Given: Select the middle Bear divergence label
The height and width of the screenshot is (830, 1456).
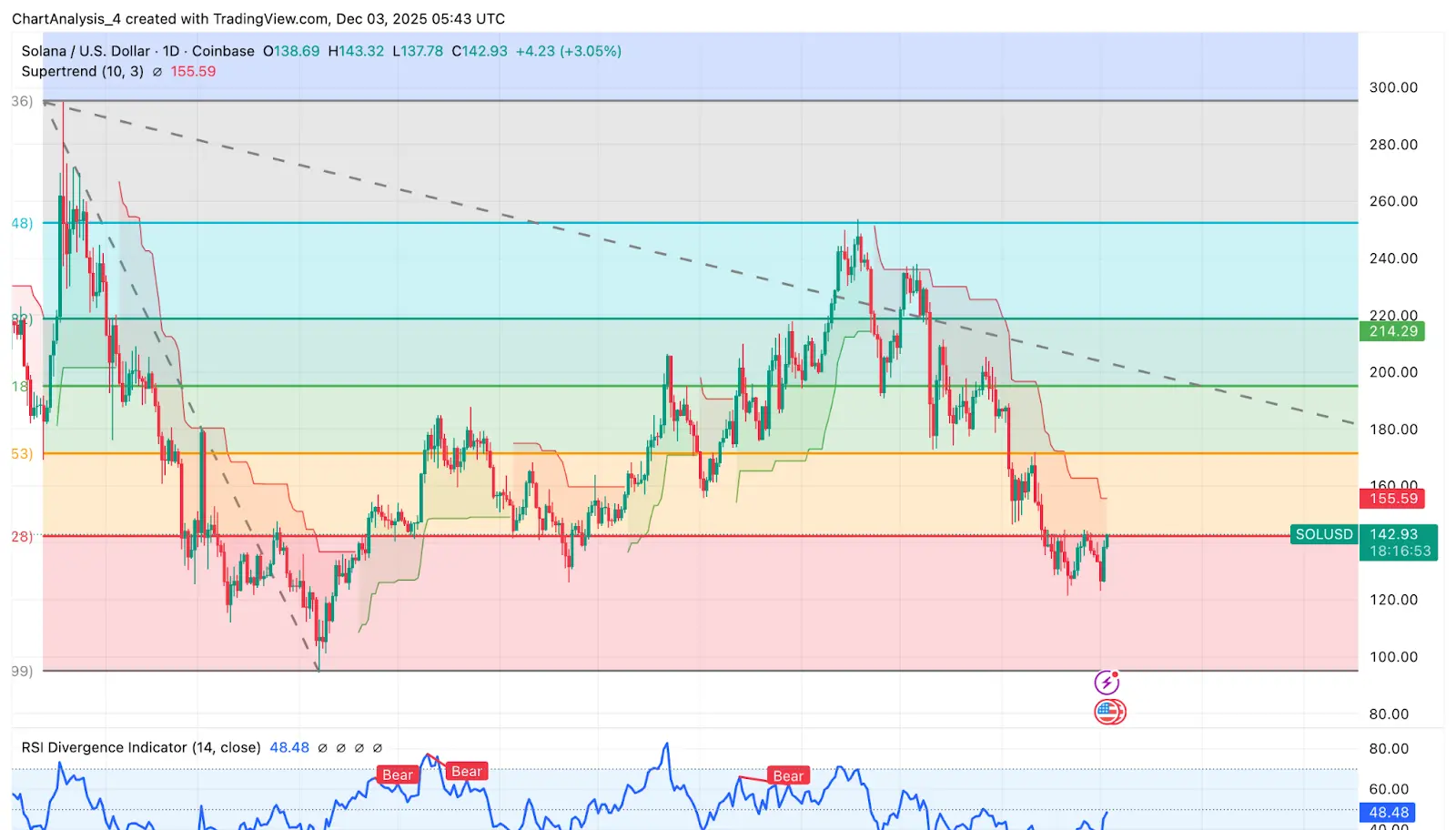Looking at the screenshot, I should coord(467,771).
